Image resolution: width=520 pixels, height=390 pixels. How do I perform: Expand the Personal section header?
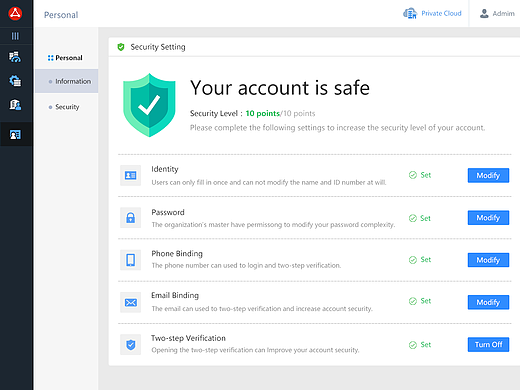(x=65, y=58)
